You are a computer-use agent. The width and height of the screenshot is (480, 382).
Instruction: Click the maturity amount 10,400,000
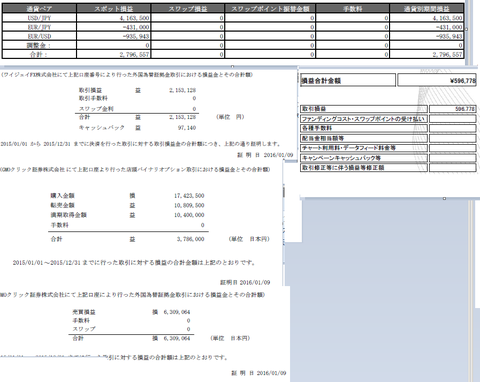(189, 215)
